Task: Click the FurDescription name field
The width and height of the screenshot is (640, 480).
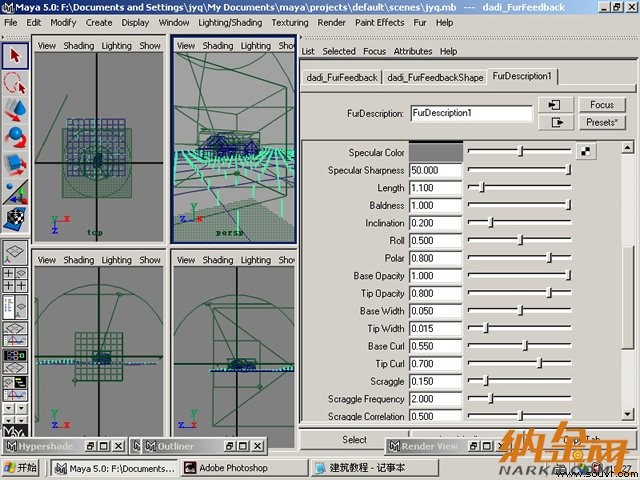Action: tap(471, 113)
